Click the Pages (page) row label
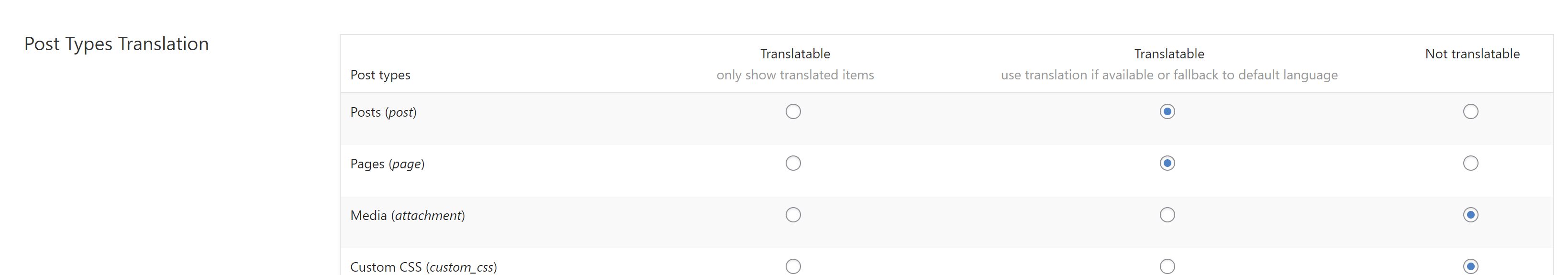This screenshot has width=1568, height=275. (x=387, y=164)
